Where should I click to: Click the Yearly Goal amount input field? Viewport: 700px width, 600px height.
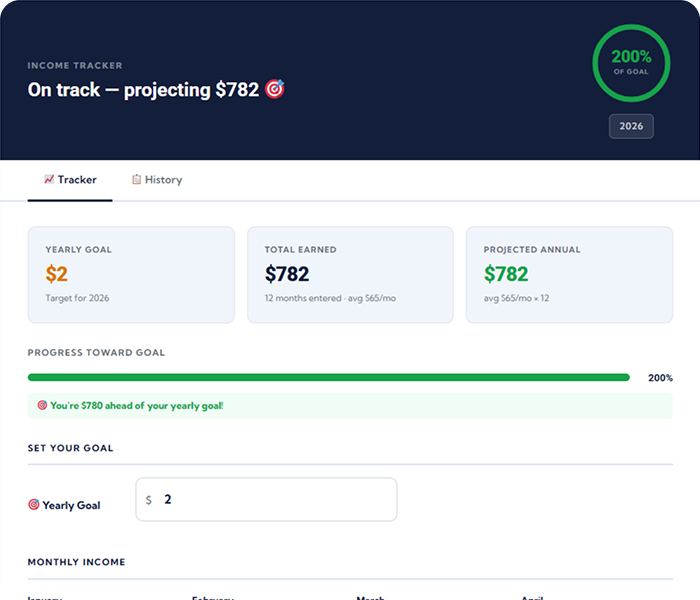tap(267, 500)
